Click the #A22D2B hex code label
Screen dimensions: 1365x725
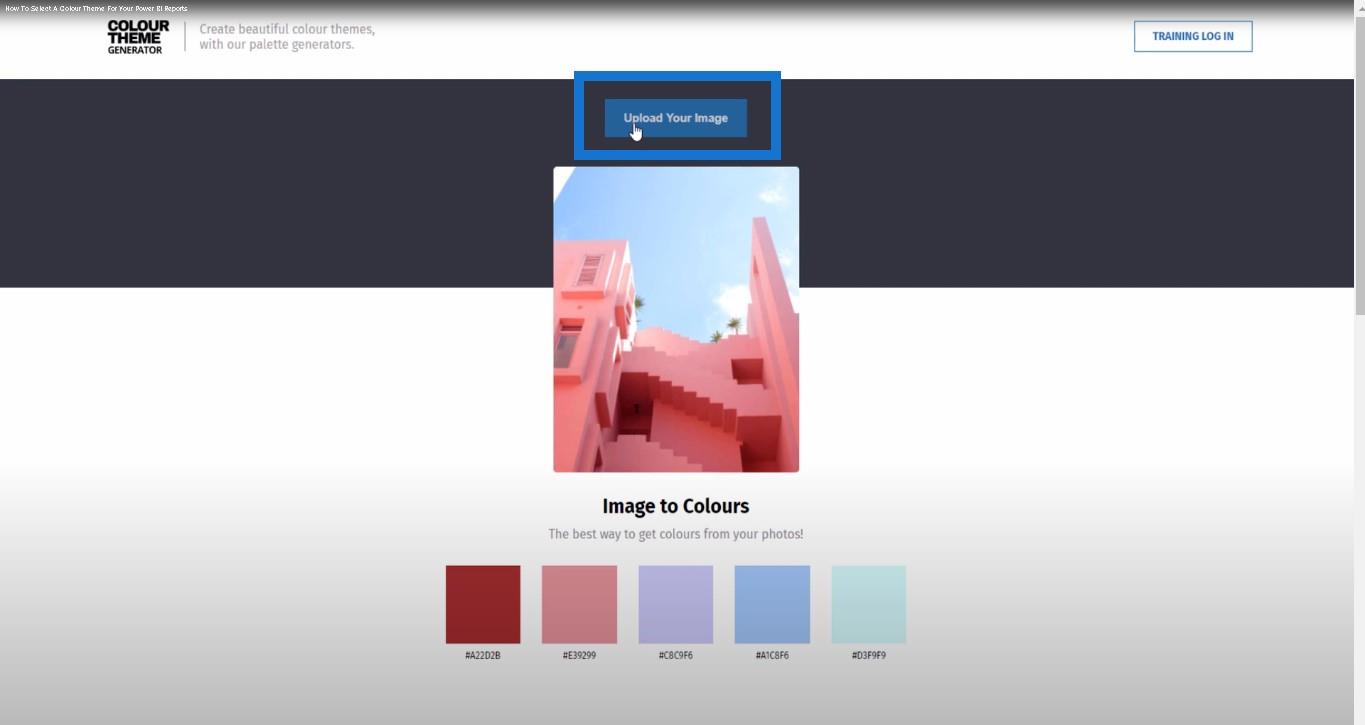483,656
